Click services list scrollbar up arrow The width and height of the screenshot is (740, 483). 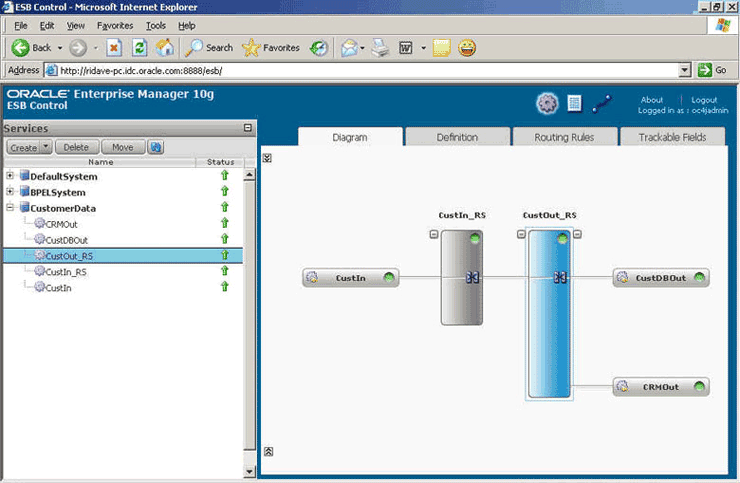click(250, 175)
